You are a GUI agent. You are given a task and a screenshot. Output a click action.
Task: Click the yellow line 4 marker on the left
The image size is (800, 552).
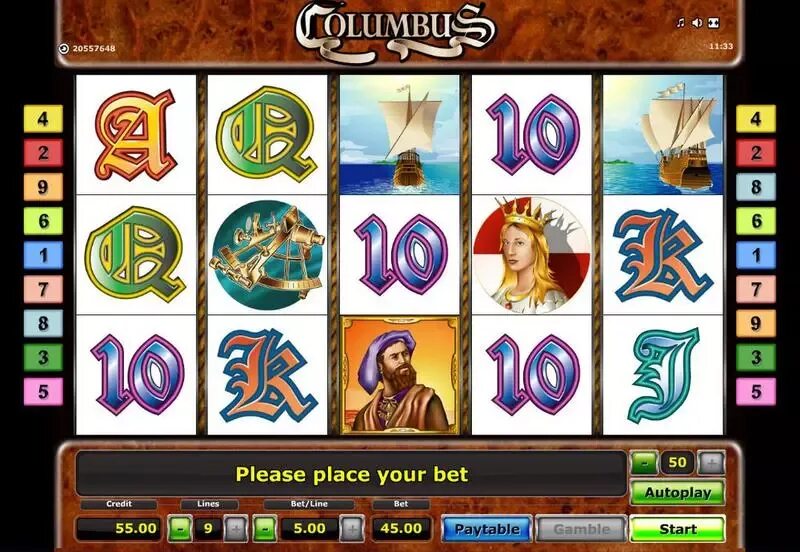[x=43, y=119]
